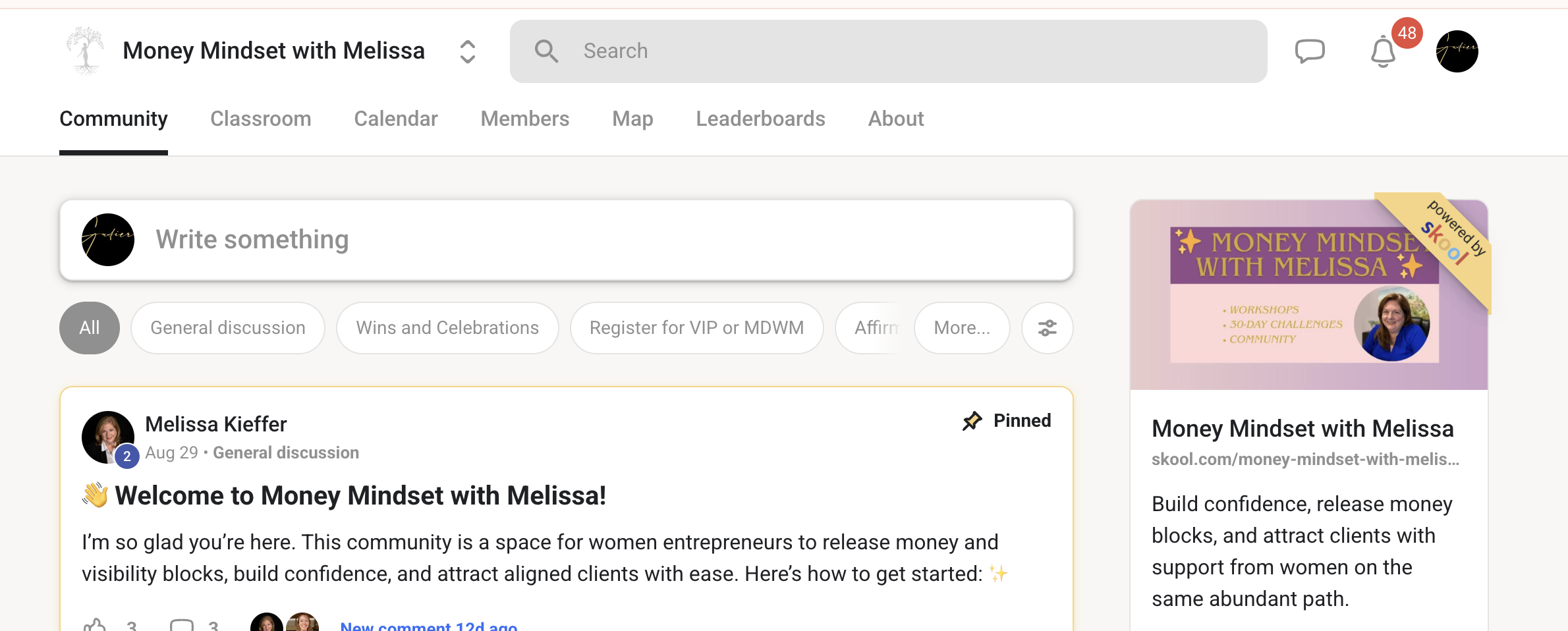Screen dimensions: 1568x631
Task: Click the profile avatar in the header
Action: pyautogui.click(x=1457, y=51)
